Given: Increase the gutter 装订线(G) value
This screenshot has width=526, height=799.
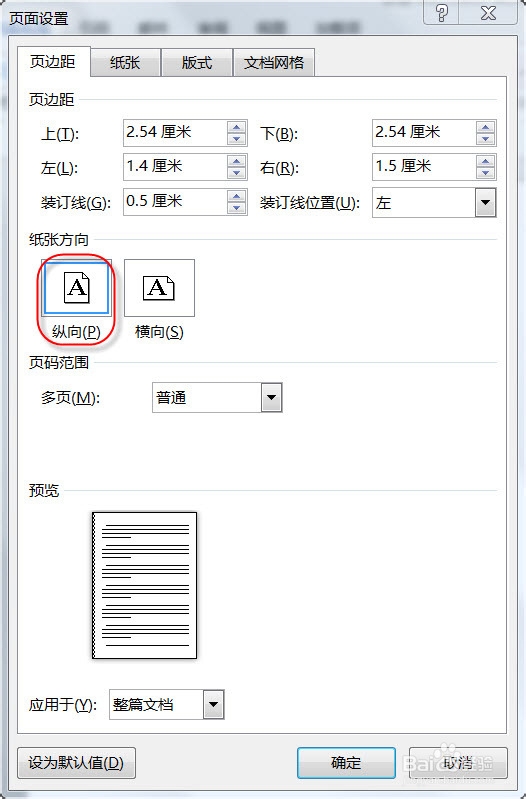Looking at the screenshot, I should (236, 196).
